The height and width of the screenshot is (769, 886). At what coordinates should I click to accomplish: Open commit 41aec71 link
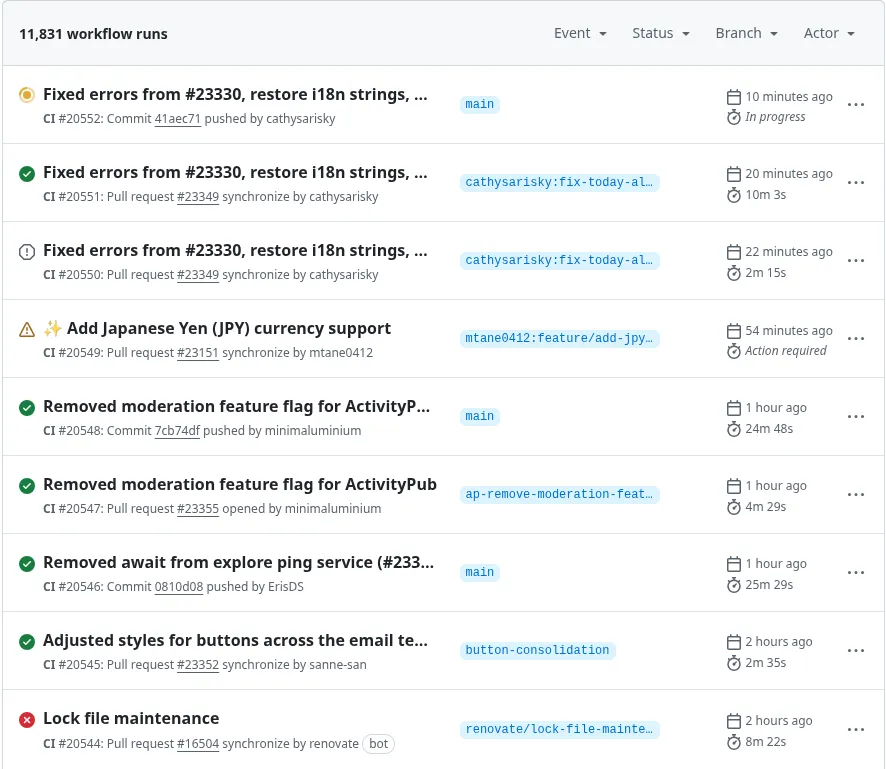[x=177, y=118]
